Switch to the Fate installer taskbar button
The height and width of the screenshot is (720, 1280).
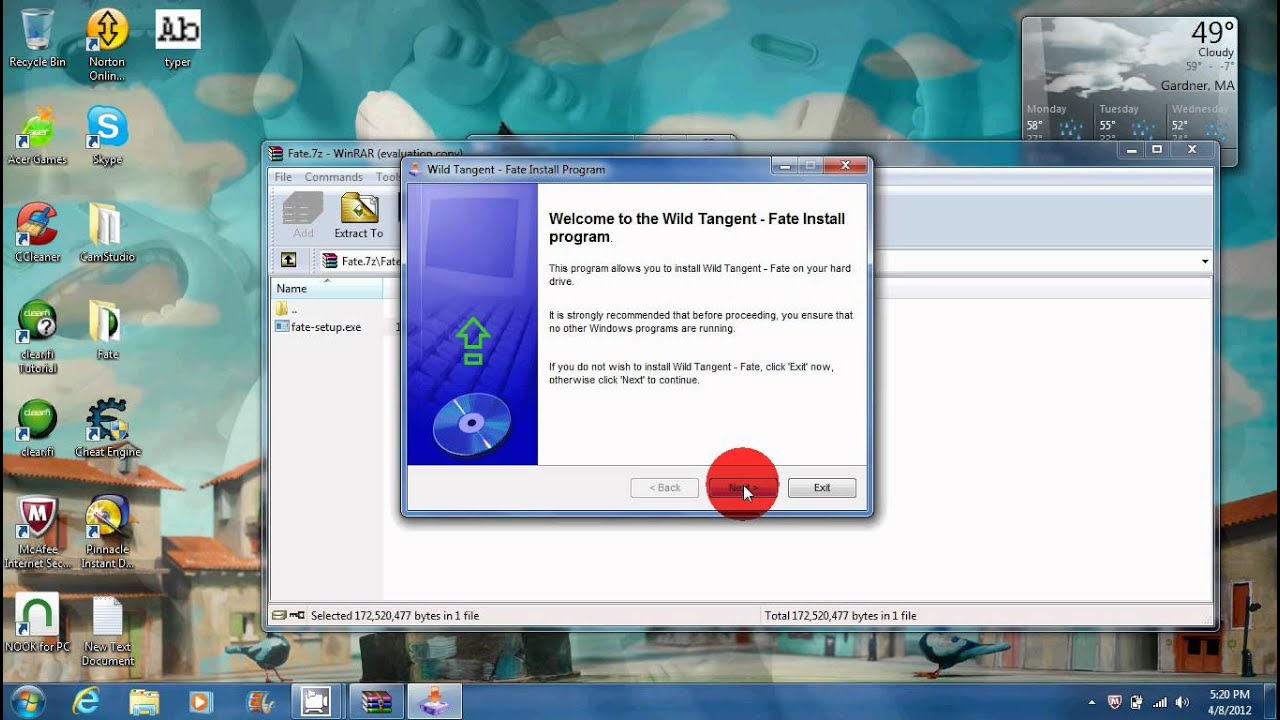coord(434,701)
